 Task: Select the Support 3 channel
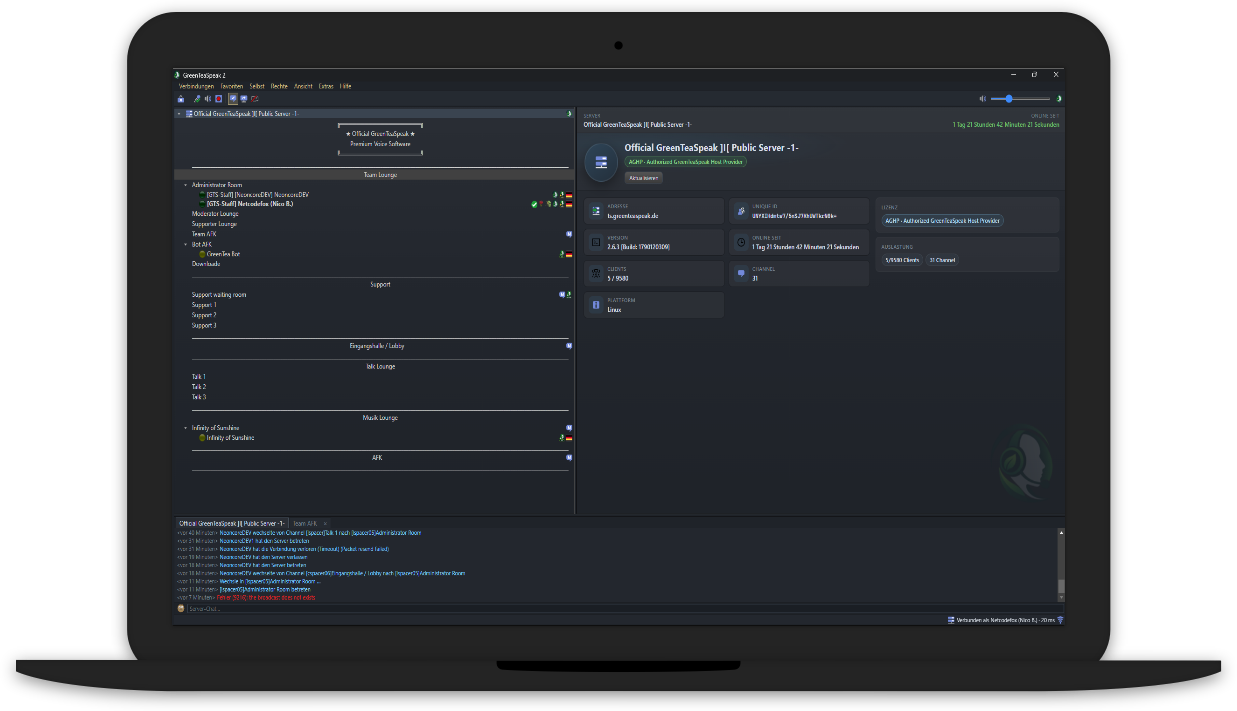coord(204,325)
